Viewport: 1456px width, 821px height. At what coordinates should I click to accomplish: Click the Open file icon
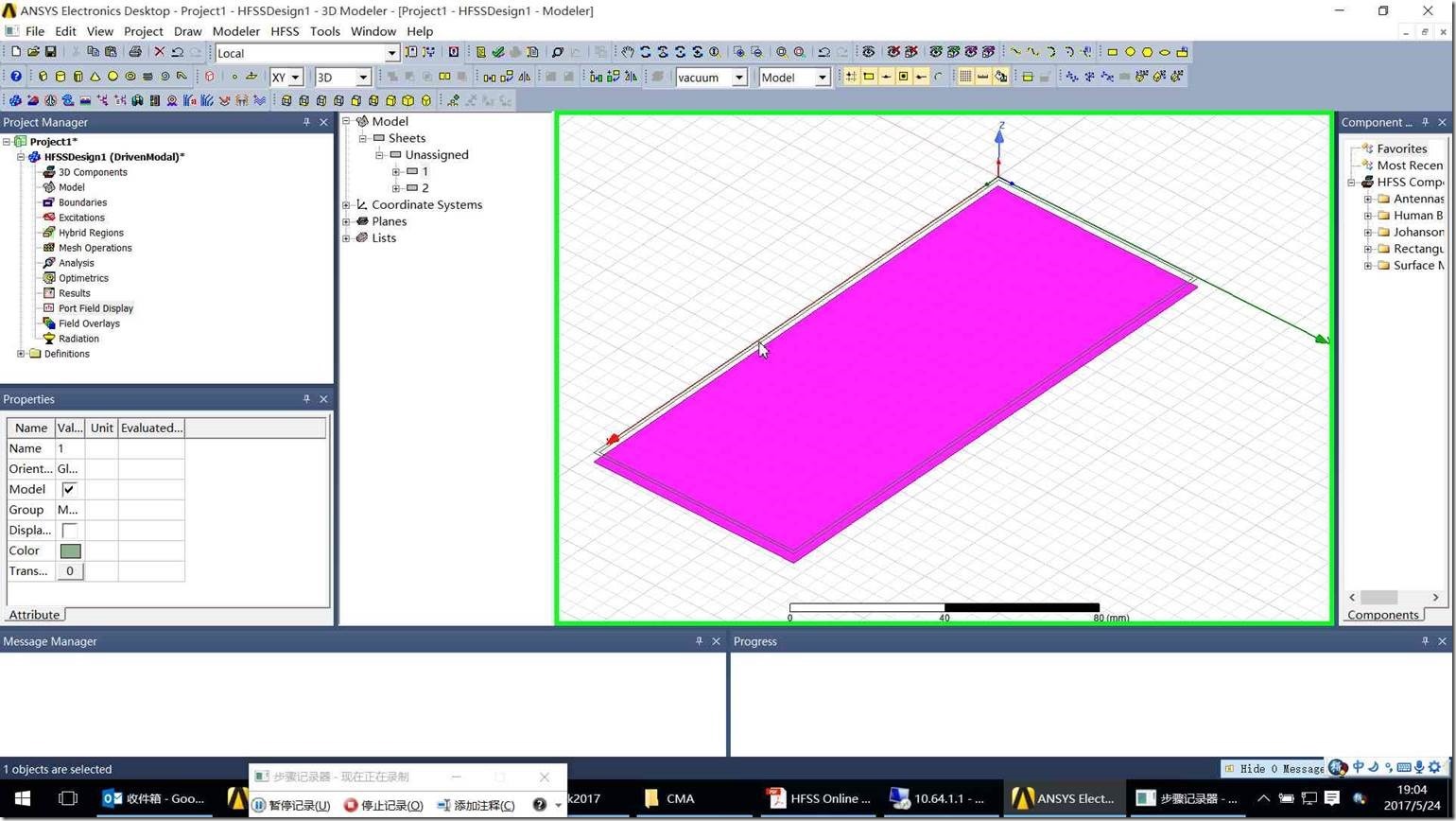point(33,52)
